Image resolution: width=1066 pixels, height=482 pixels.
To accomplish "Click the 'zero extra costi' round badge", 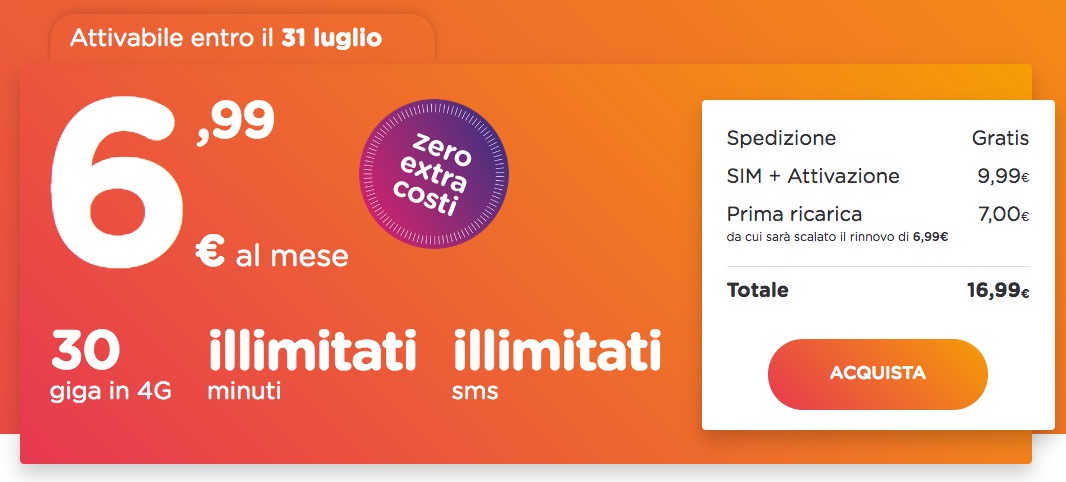I will pos(434,175).
